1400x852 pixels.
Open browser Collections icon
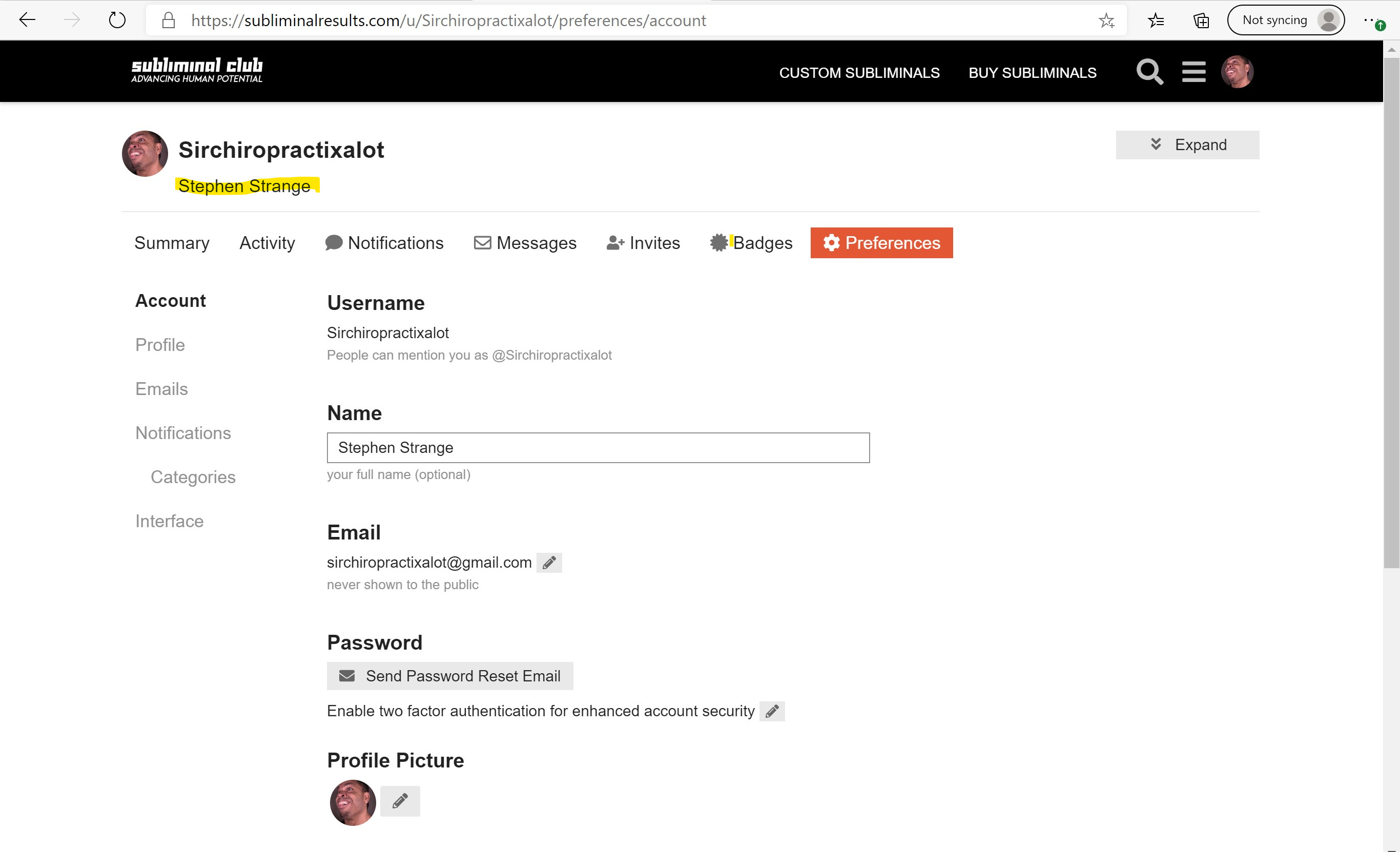tap(1201, 20)
